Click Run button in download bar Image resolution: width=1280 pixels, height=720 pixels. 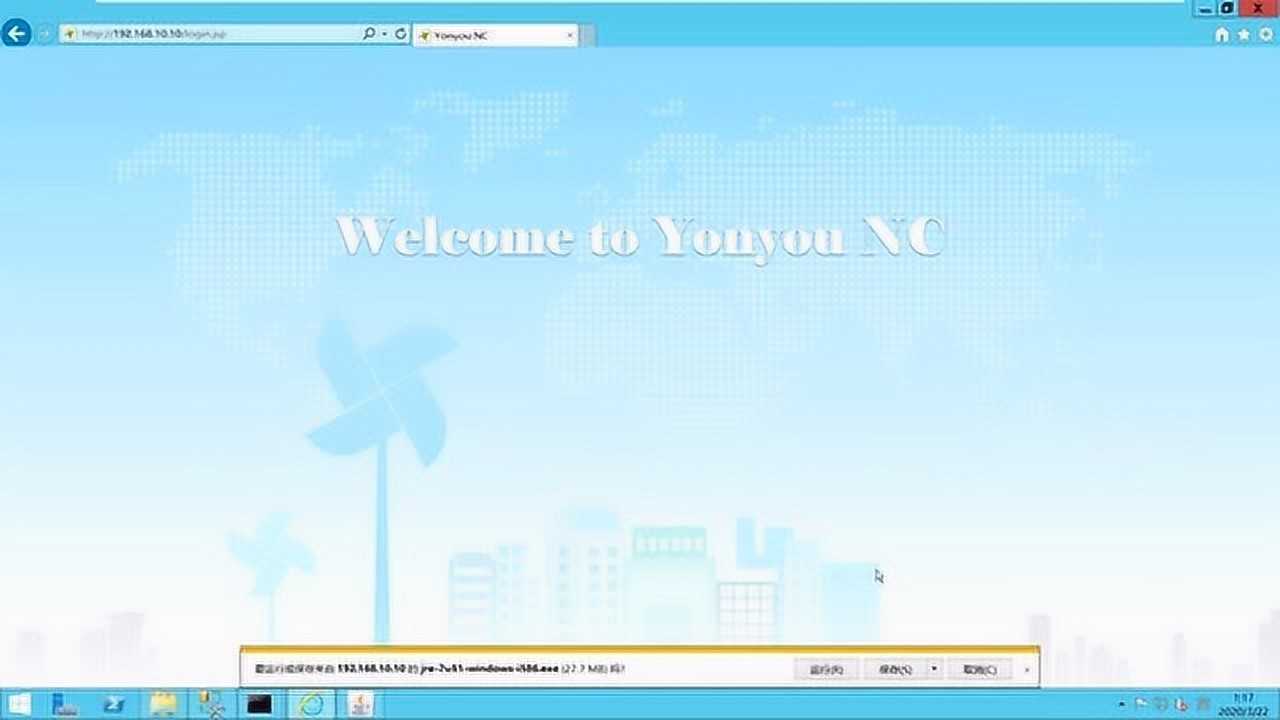tap(826, 669)
